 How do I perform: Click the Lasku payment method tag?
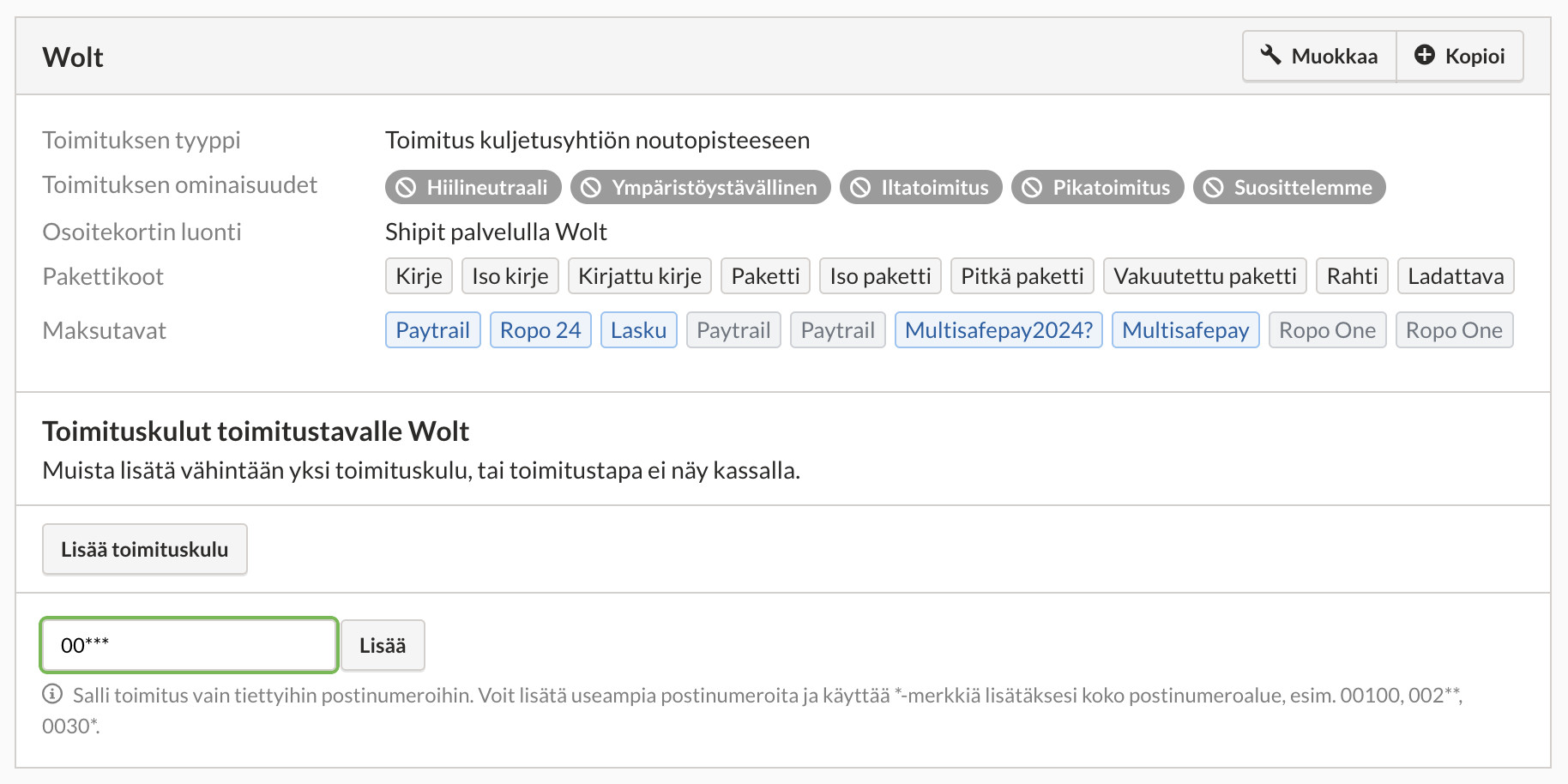639,330
